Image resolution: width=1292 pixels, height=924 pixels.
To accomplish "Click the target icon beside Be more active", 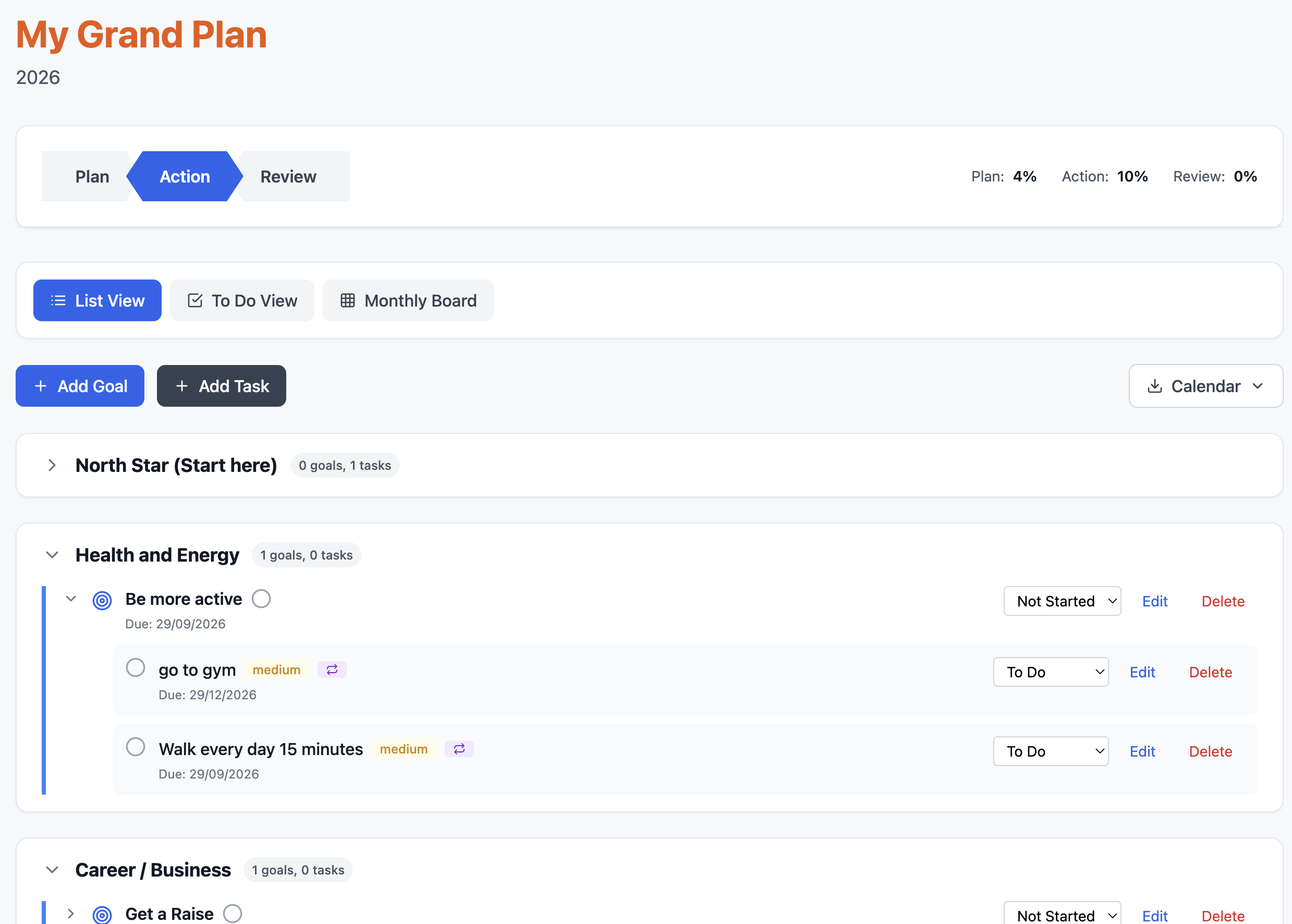I will [102, 600].
